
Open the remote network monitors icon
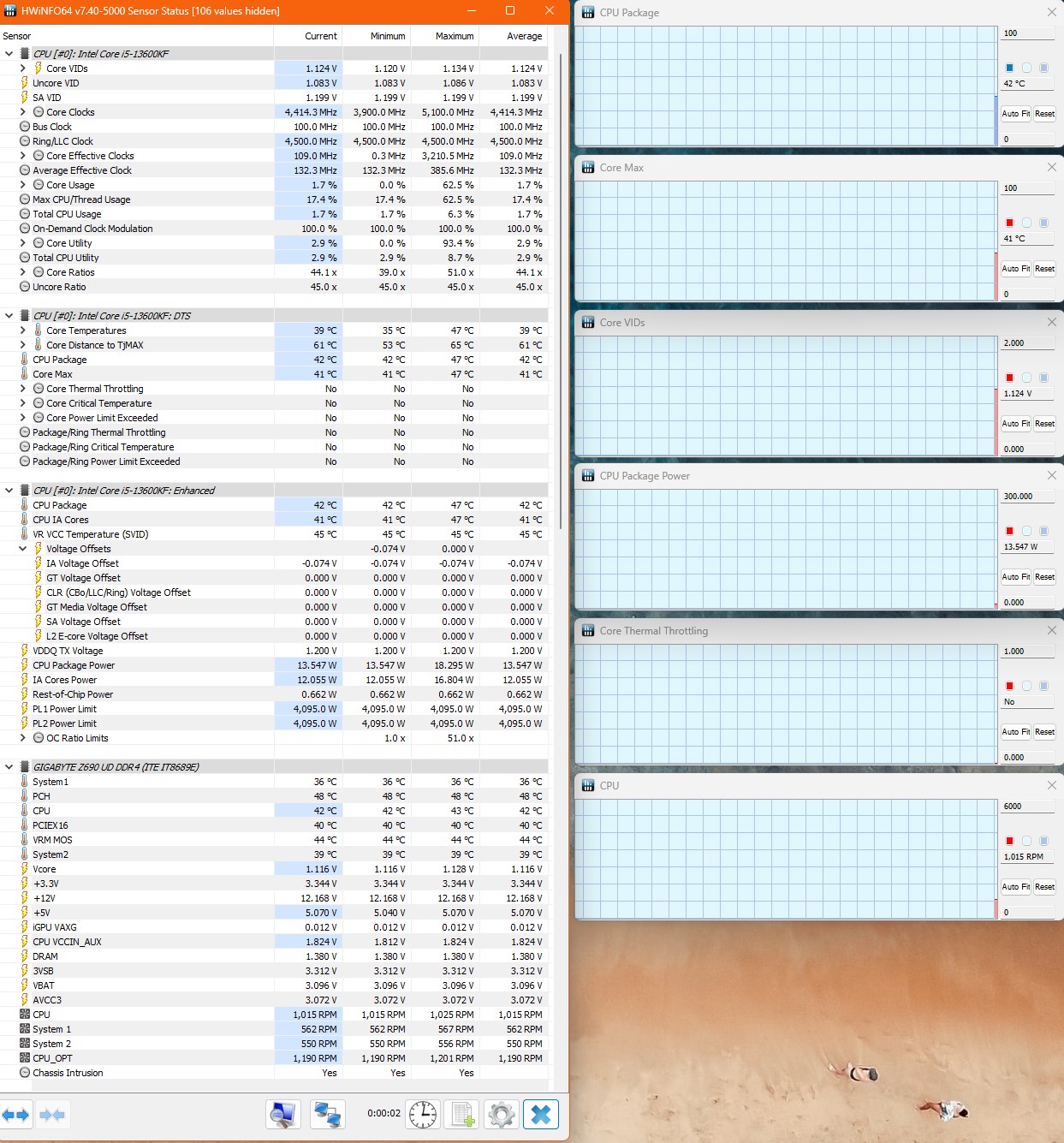(328, 1115)
